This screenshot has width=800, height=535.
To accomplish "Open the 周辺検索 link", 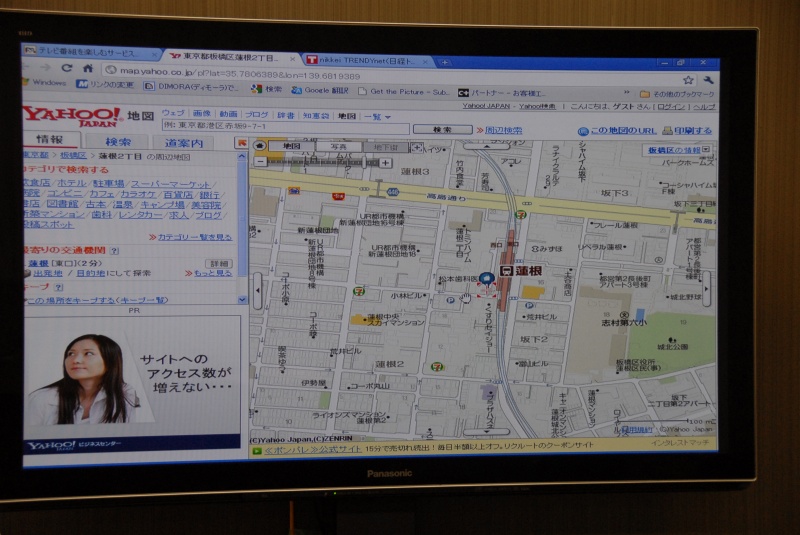I will (503, 130).
